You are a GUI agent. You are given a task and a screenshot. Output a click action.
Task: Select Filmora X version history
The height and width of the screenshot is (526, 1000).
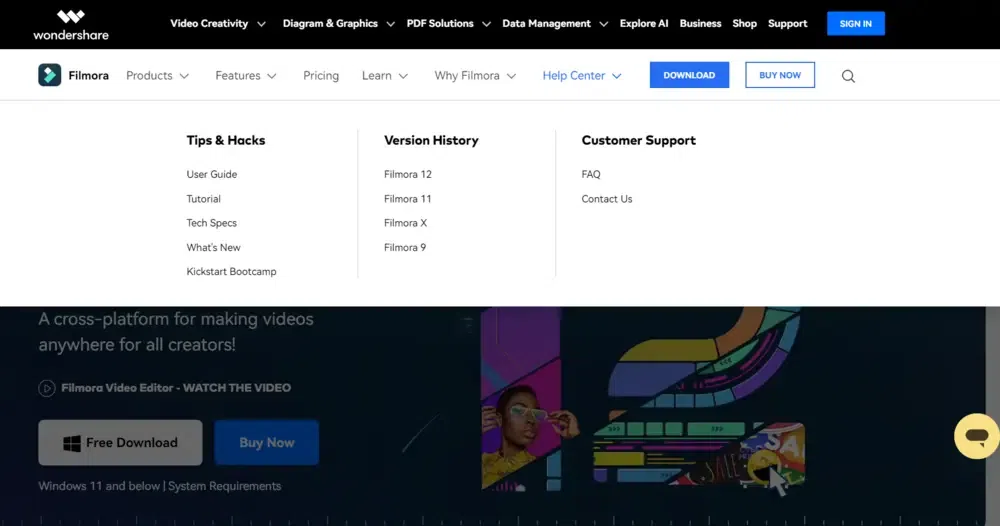[x=406, y=223]
